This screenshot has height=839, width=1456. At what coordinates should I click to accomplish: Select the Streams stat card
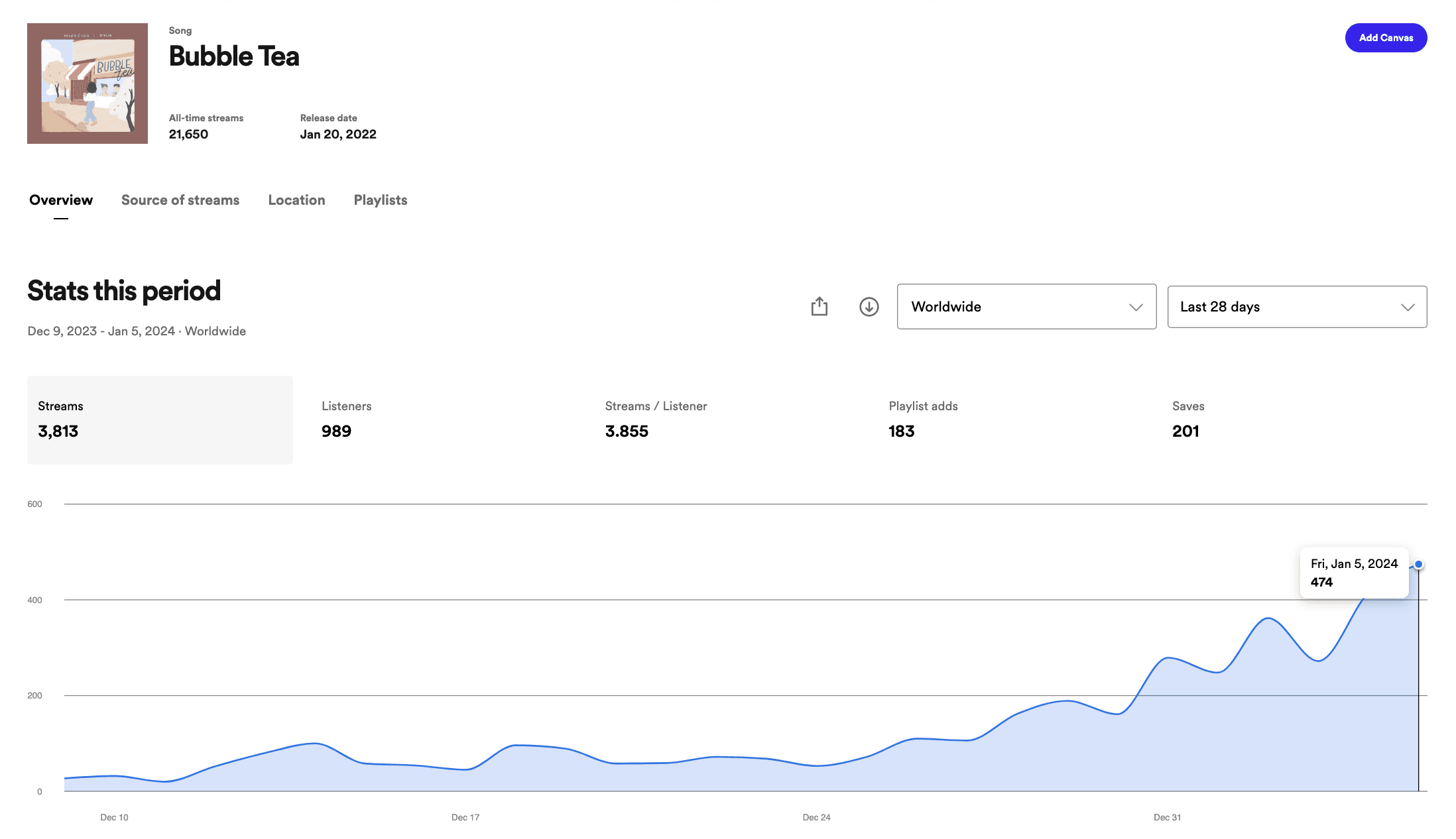160,420
